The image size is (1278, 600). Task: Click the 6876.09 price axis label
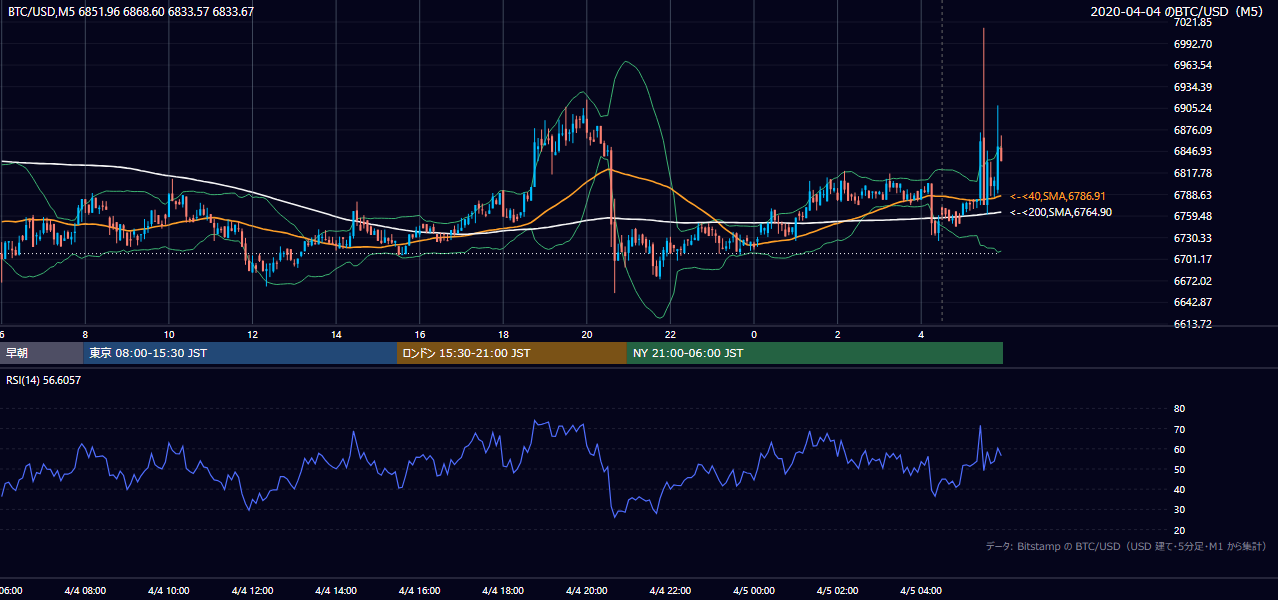pyautogui.click(x=1193, y=130)
